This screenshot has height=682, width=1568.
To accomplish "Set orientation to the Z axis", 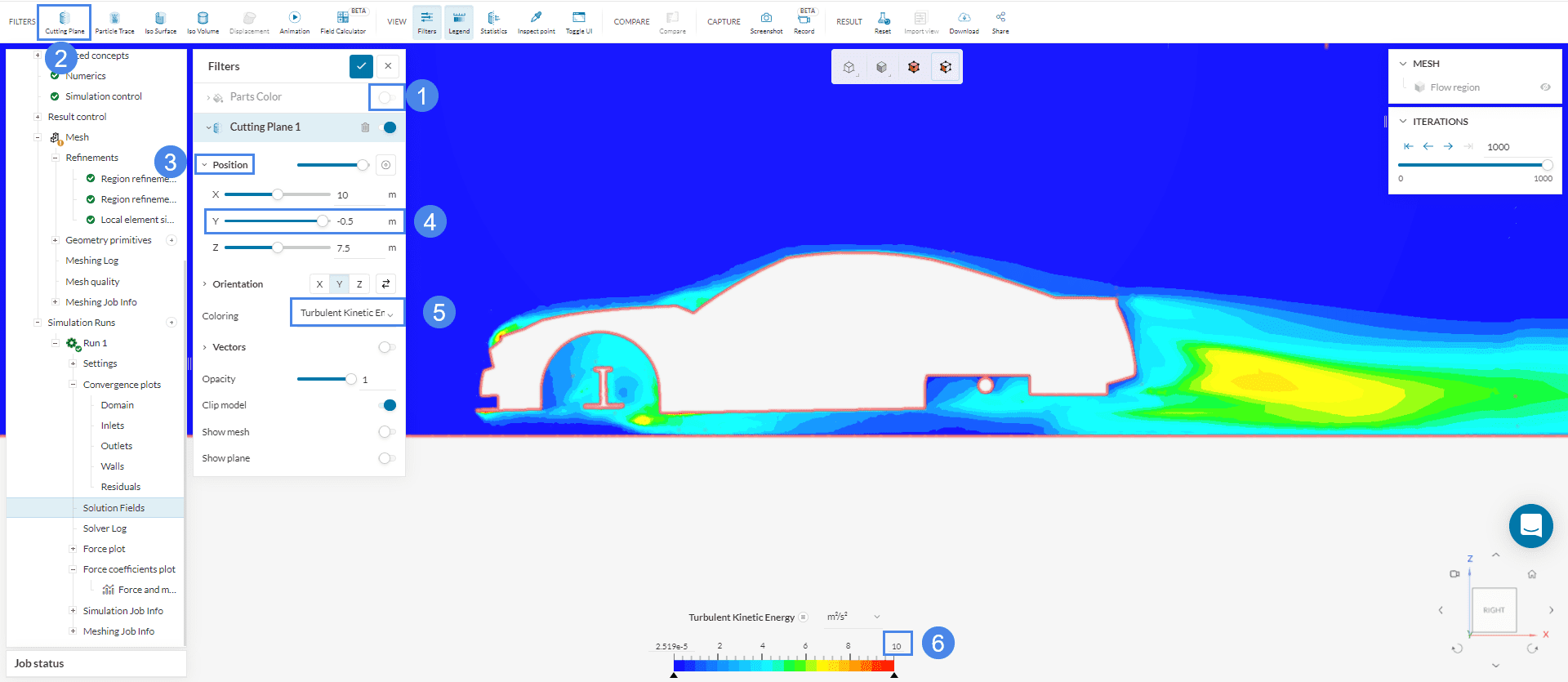I will click(359, 284).
